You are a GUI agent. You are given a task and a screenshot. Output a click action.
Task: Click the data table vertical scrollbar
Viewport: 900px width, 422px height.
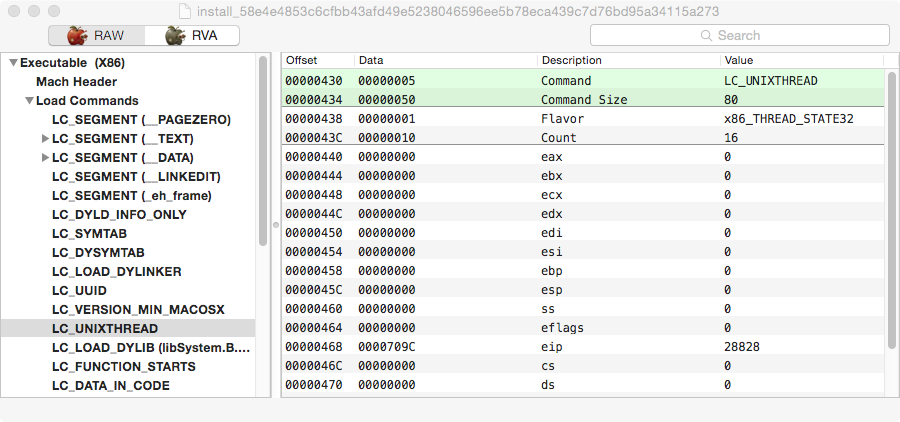tap(890, 200)
